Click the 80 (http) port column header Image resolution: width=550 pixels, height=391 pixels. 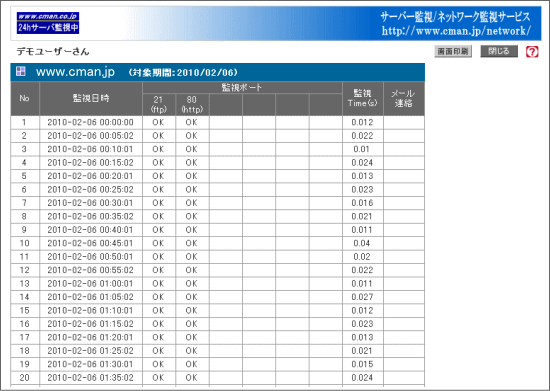192,105
